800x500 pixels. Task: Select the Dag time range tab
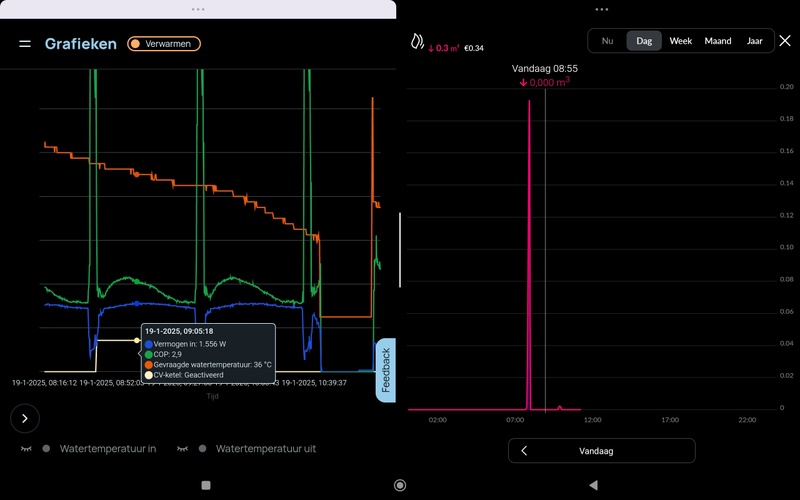(644, 41)
